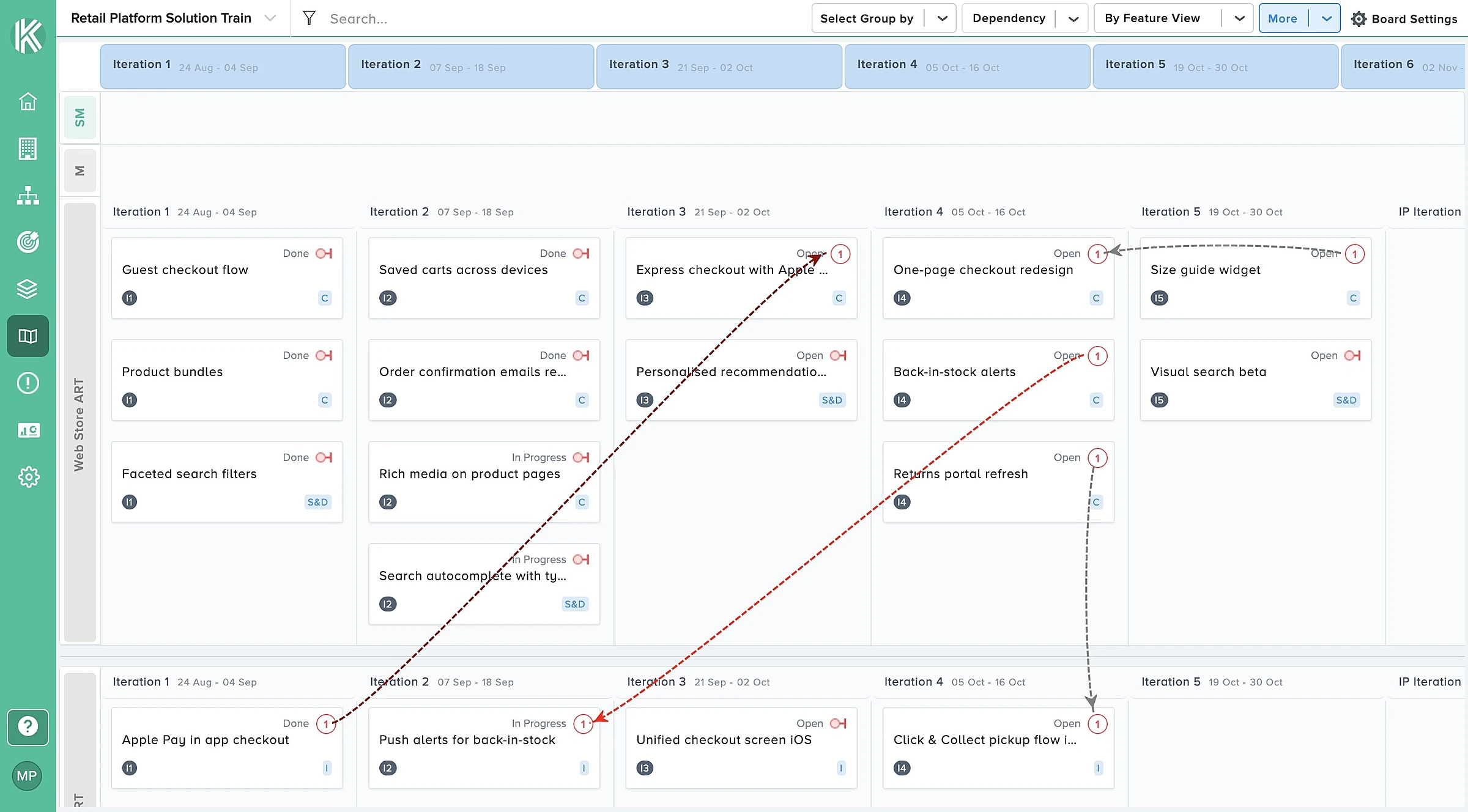
Task: Open Push alerts for back-in-stock card
Action: coord(484,748)
